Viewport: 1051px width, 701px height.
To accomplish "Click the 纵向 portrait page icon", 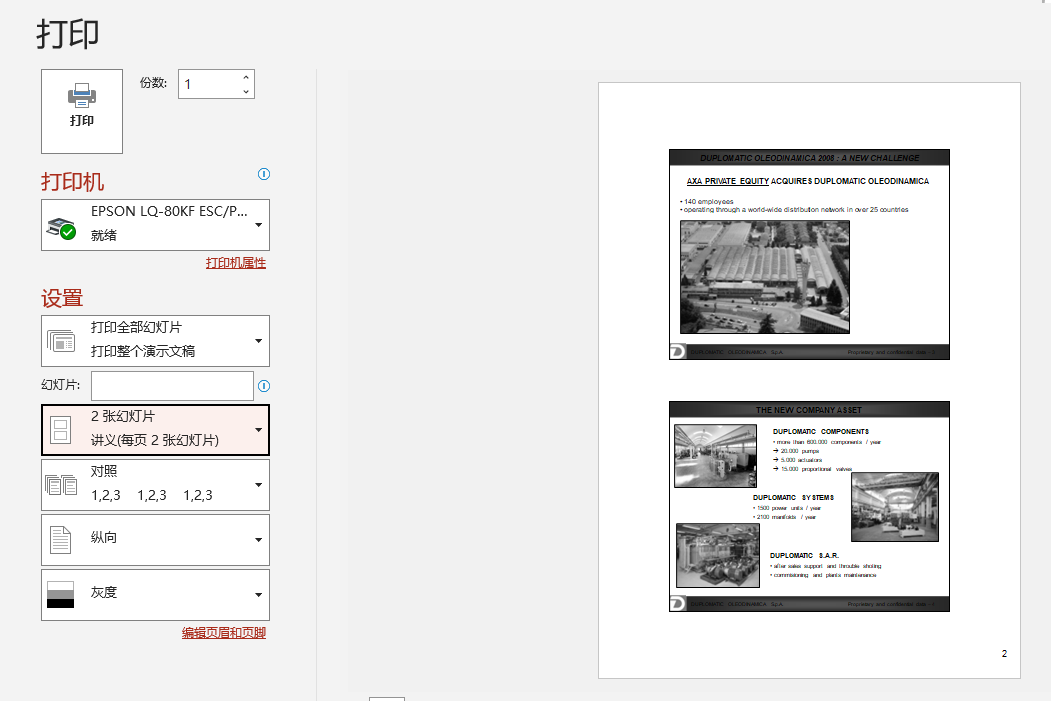I will click(x=60, y=540).
